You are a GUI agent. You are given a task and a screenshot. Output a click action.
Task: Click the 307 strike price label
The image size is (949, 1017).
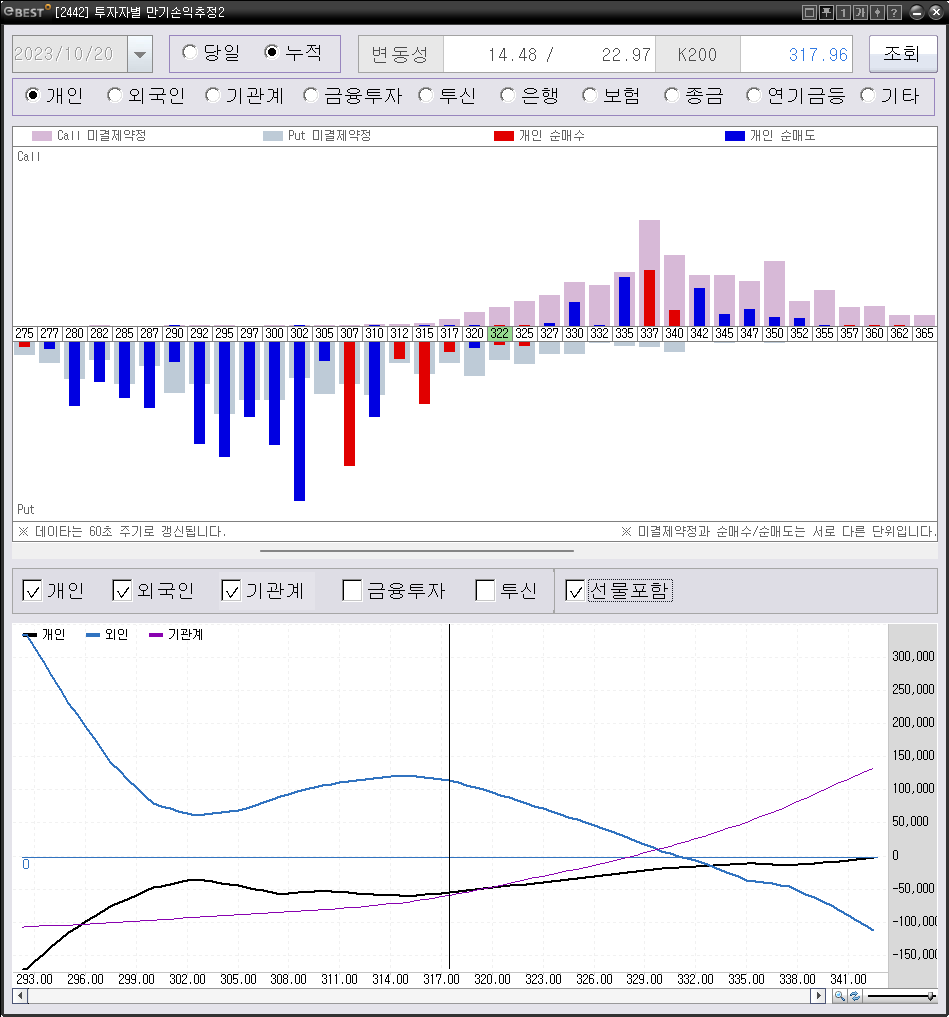350,333
